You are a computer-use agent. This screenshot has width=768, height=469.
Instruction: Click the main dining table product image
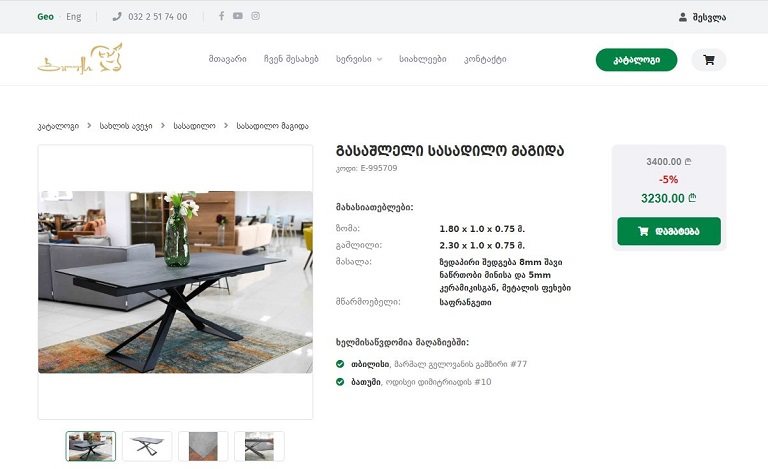click(x=175, y=282)
